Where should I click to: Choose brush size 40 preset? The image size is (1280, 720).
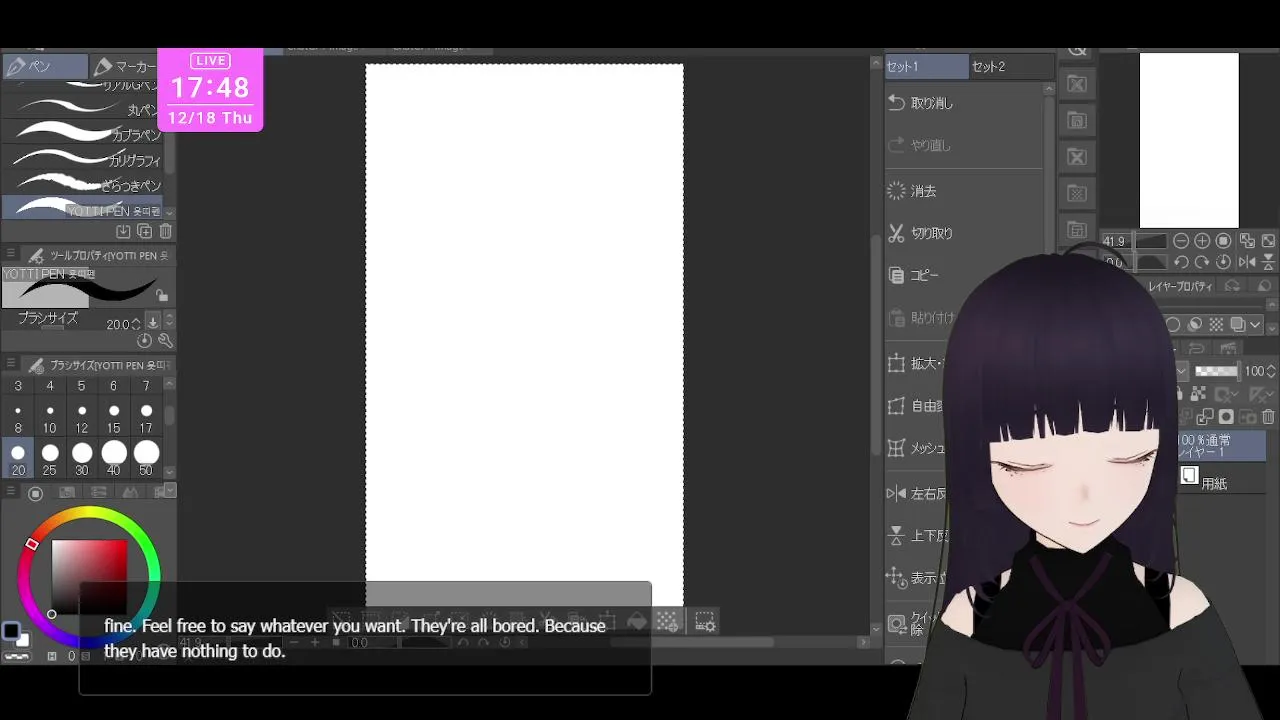[x=114, y=459]
